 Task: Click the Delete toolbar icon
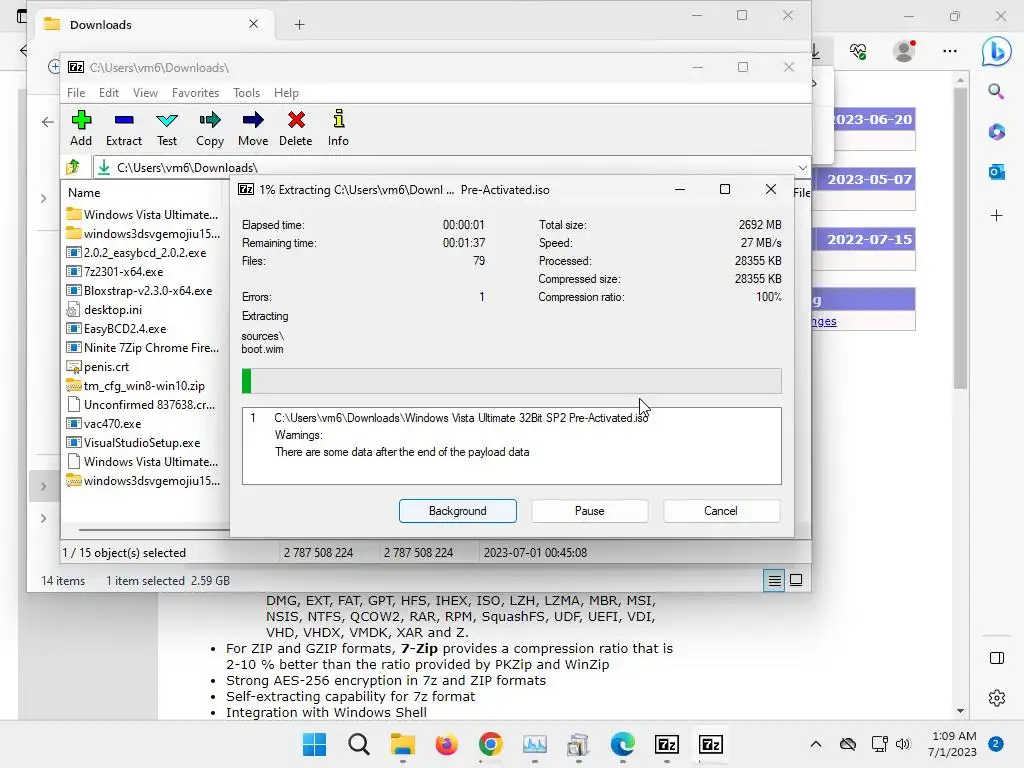(x=296, y=128)
